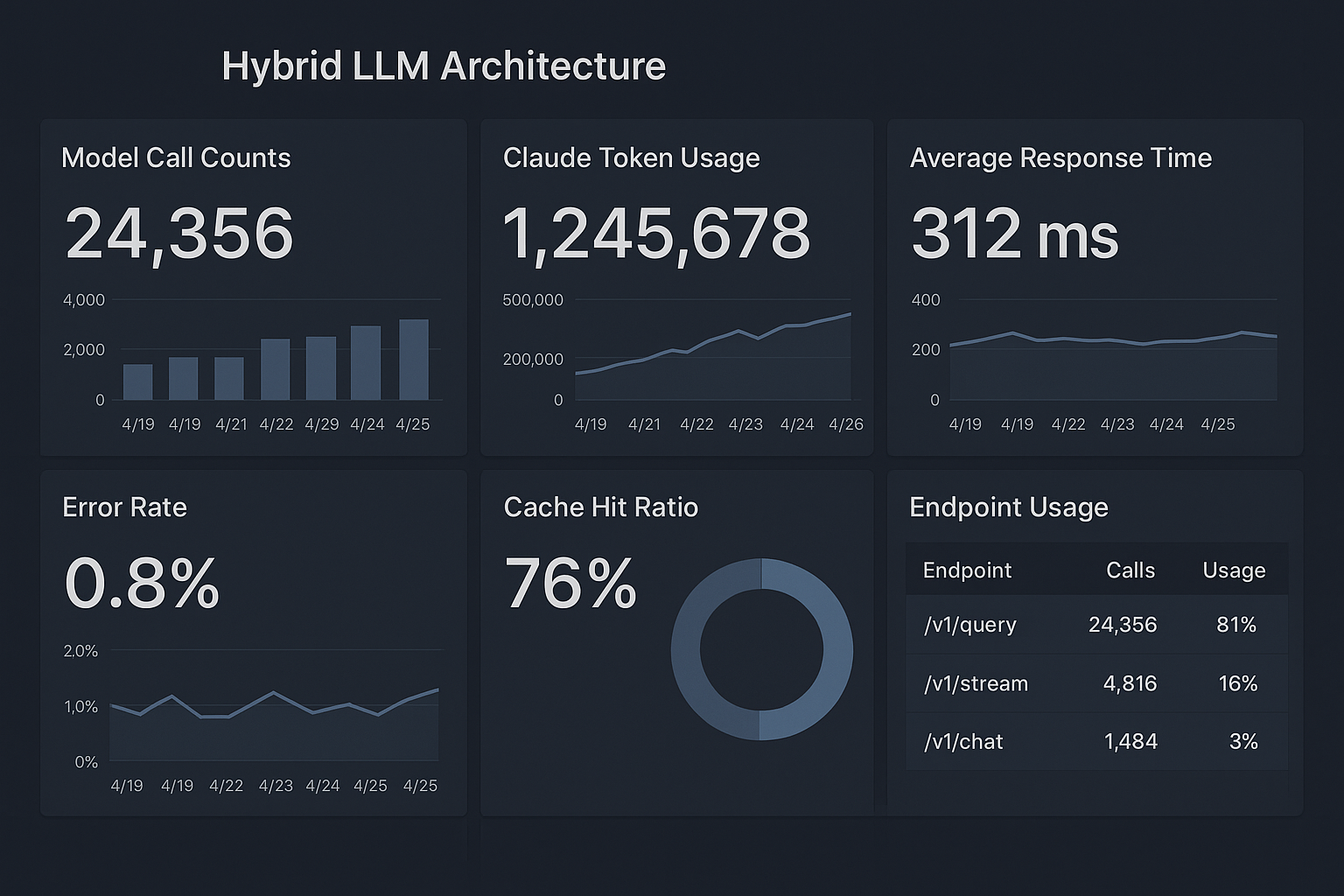Click the Cache Hit Ratio donut chart

coord(761,648)
